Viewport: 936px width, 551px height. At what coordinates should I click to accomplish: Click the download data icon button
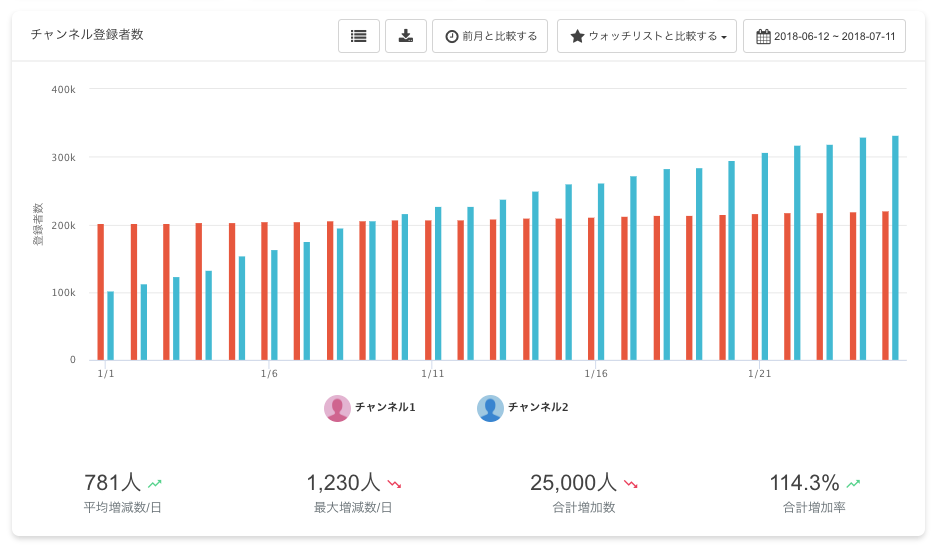406,36
